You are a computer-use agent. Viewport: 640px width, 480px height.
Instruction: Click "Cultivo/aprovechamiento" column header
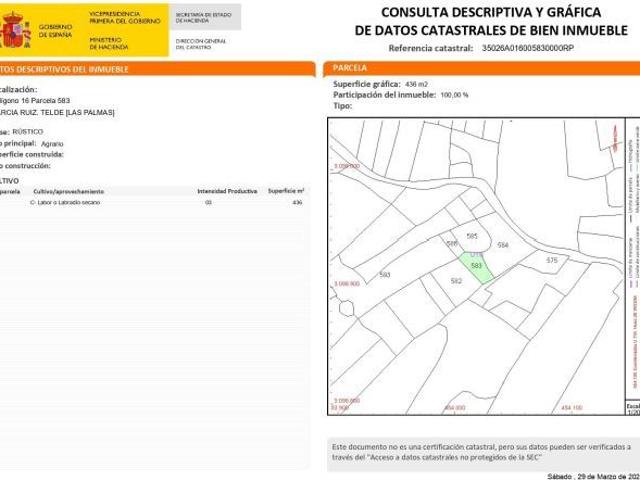69,191
